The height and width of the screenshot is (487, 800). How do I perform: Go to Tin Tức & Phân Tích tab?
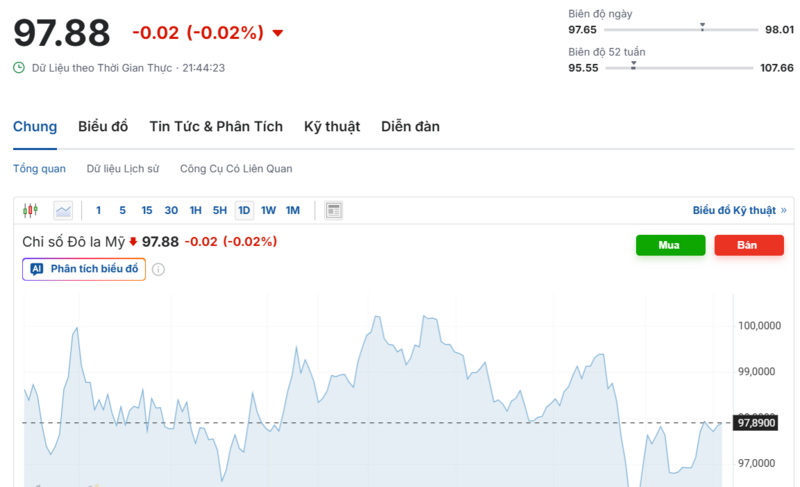[216, 127]
